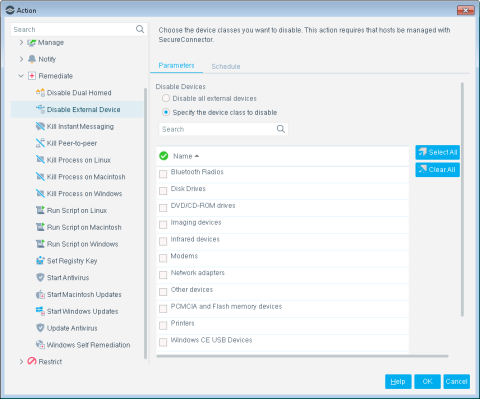The image size is (480, 399).
Task: Click the Cancel button
Action: coord(456,381)
